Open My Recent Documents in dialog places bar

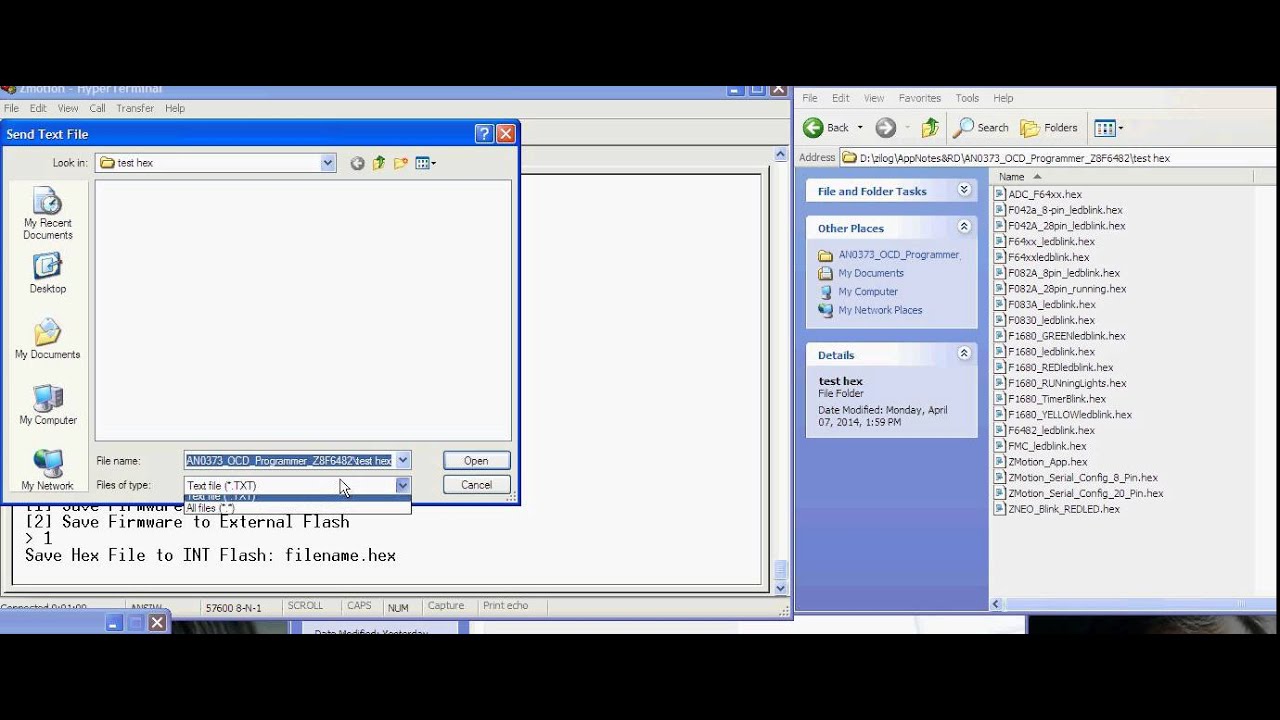[x=48, y=213]
